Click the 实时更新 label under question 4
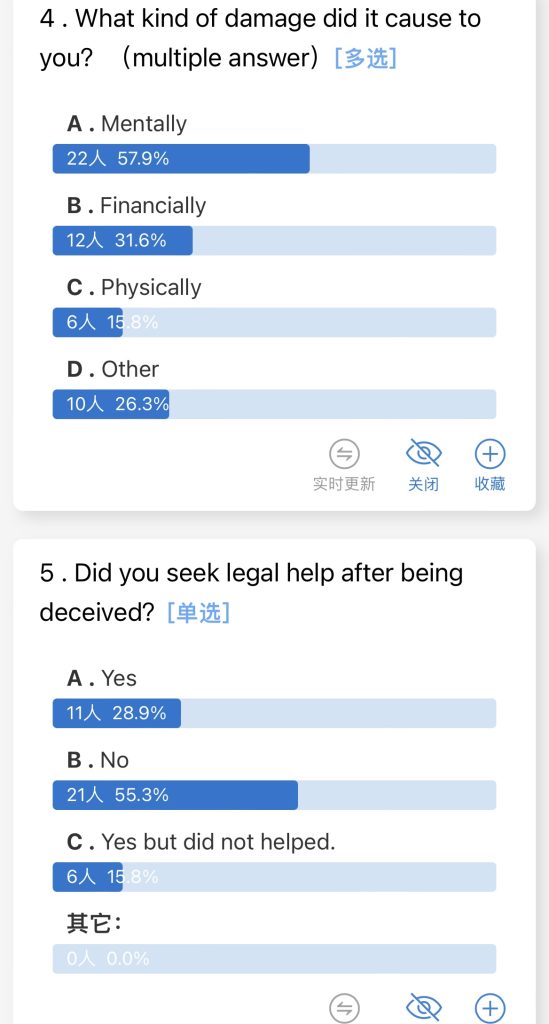Screen dimensions: 549x1024 [x=344, y=484]
